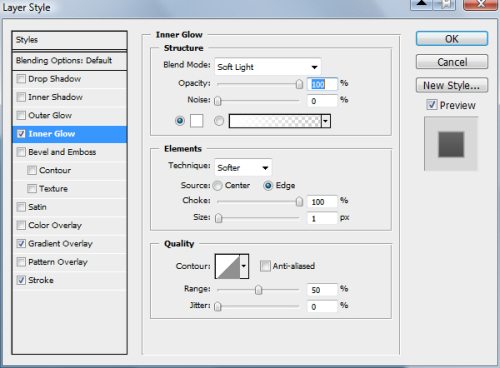Click the layer style preview thumbnail
500x368 pixels.
coord(451,144)
